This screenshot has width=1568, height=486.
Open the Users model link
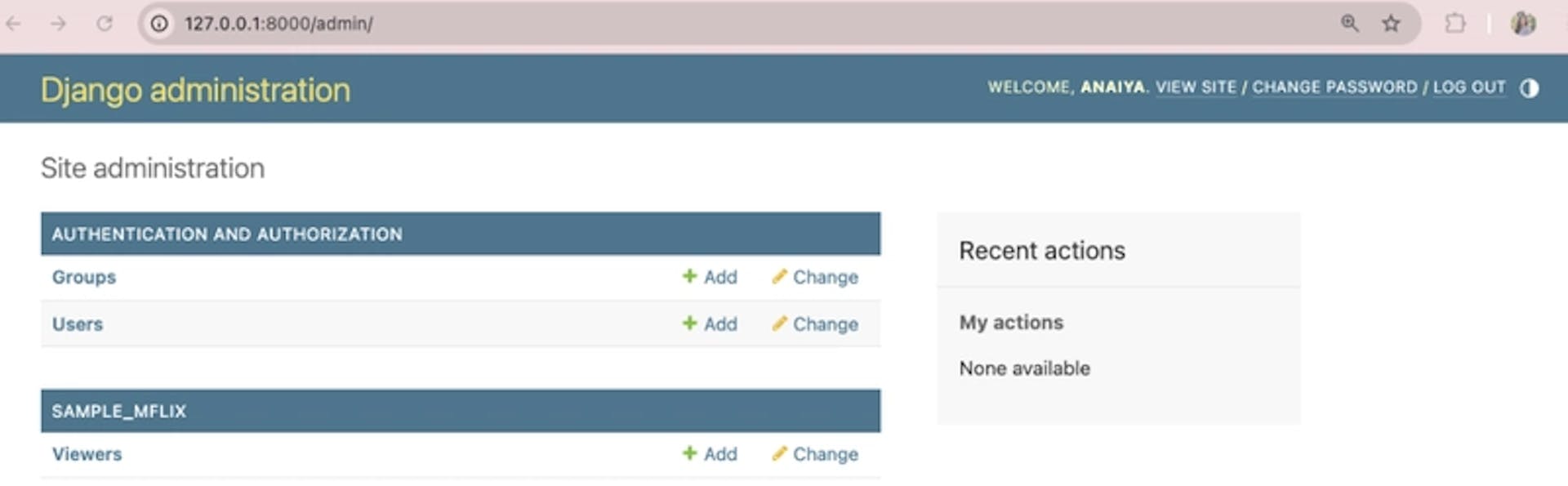tap(78, 324)
